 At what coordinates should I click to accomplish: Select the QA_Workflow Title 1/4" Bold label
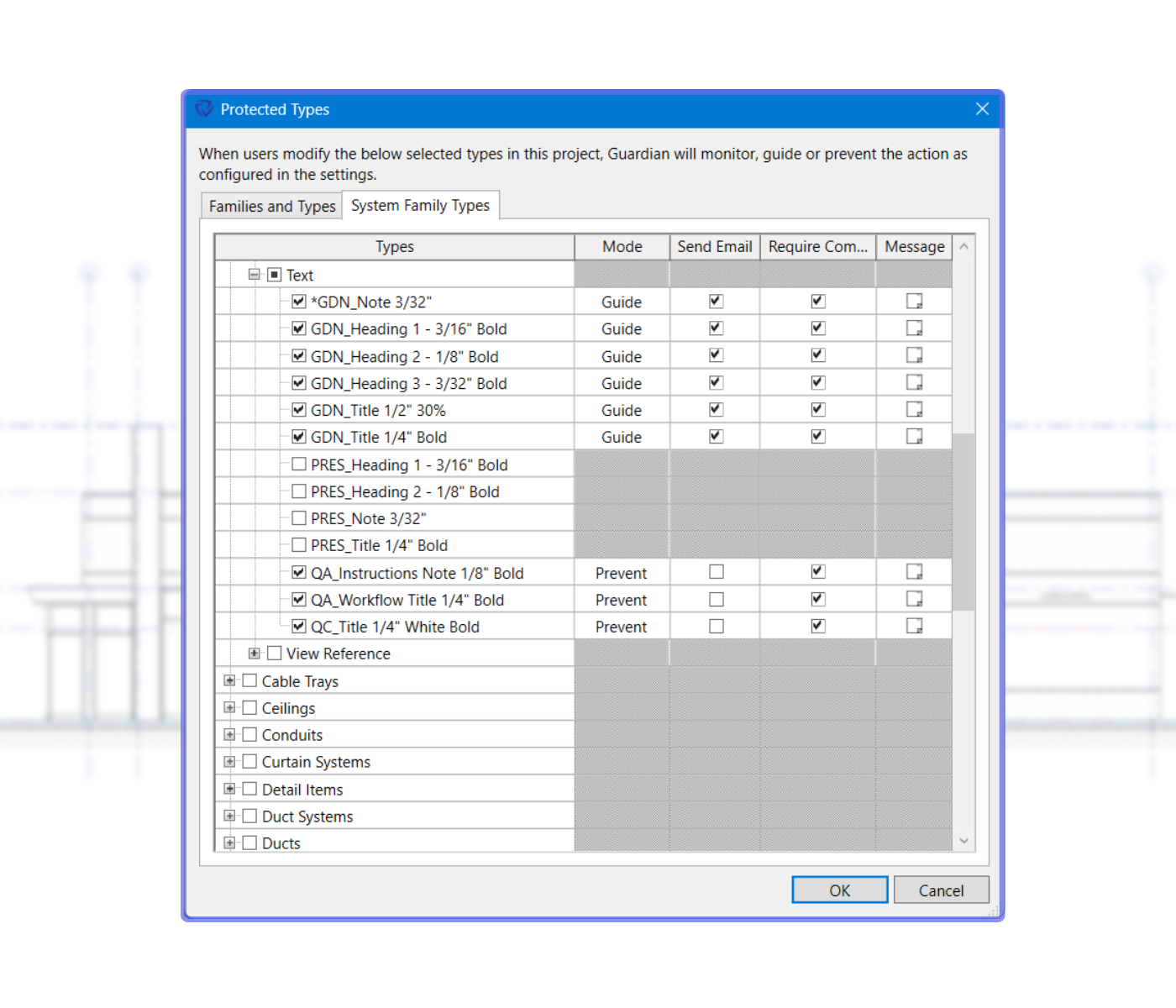[407, 600]
